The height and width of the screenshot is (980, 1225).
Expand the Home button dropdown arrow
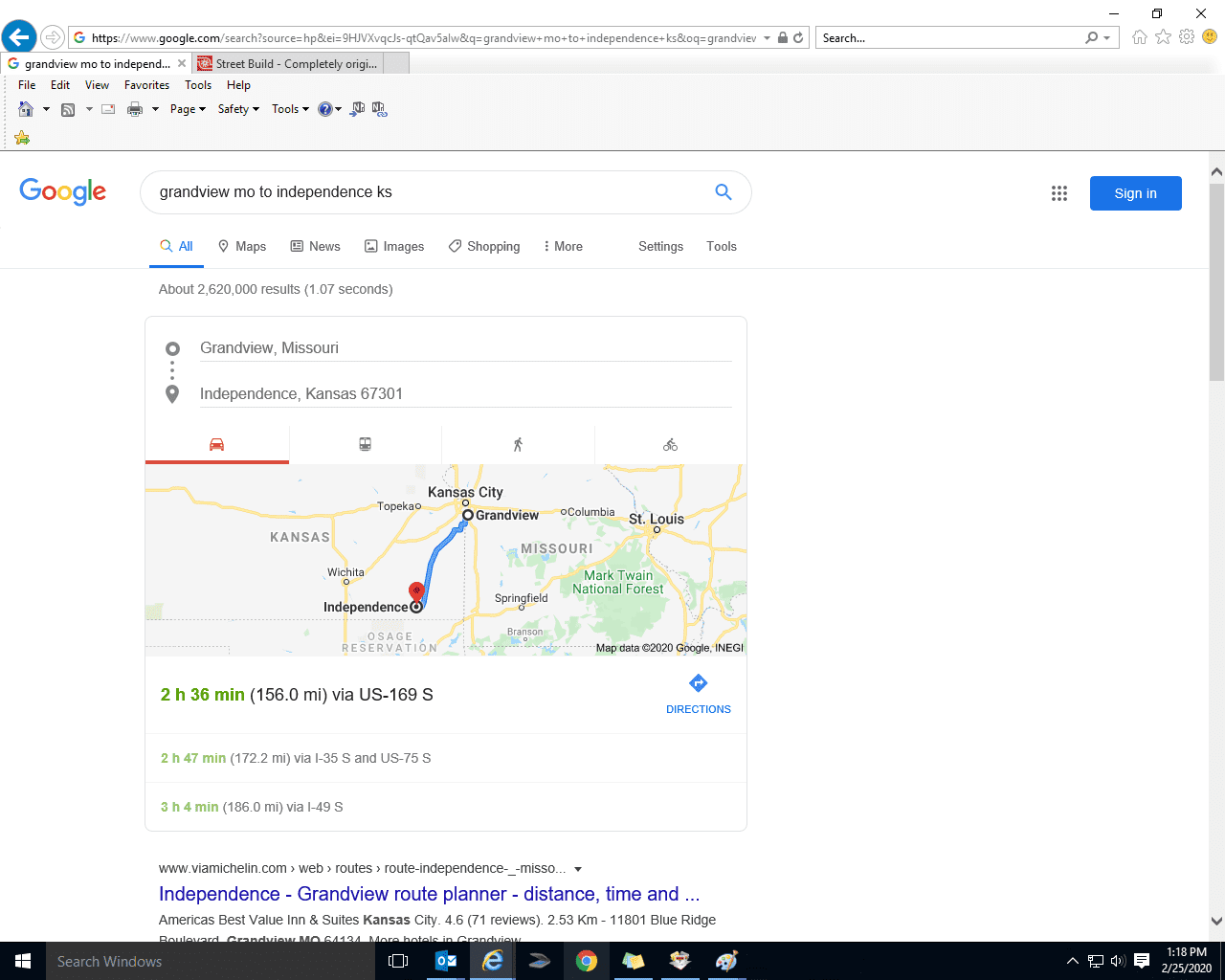pyautogui.click(x=46, y=109)
